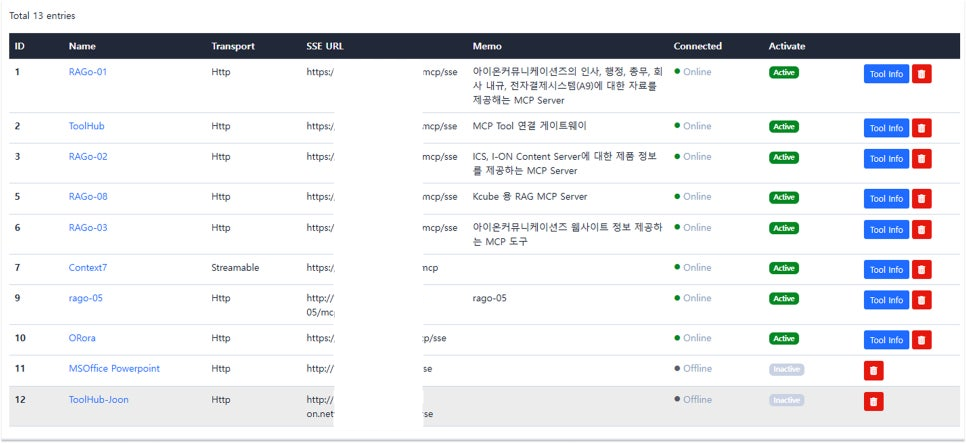Click the Name column header
The height and width of the screenshot is (443, 966).
(x=82, y=46)
